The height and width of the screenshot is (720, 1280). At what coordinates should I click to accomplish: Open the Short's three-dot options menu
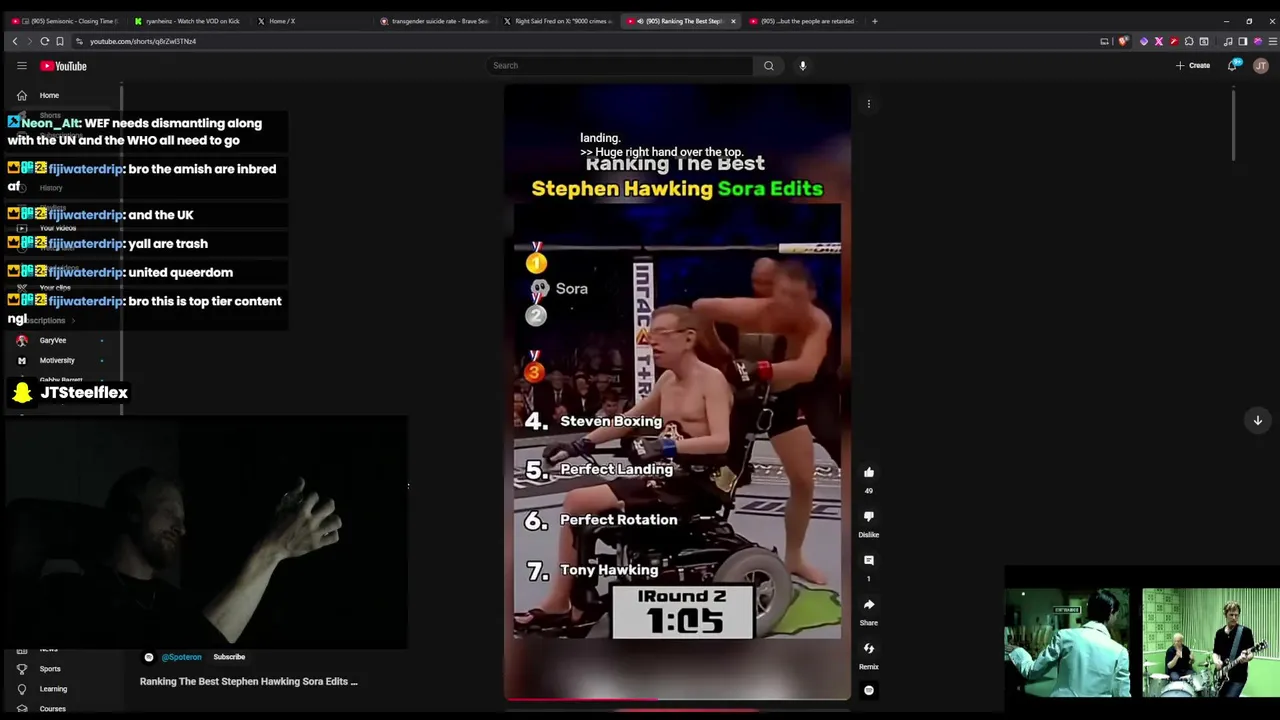tap(868, 104)
